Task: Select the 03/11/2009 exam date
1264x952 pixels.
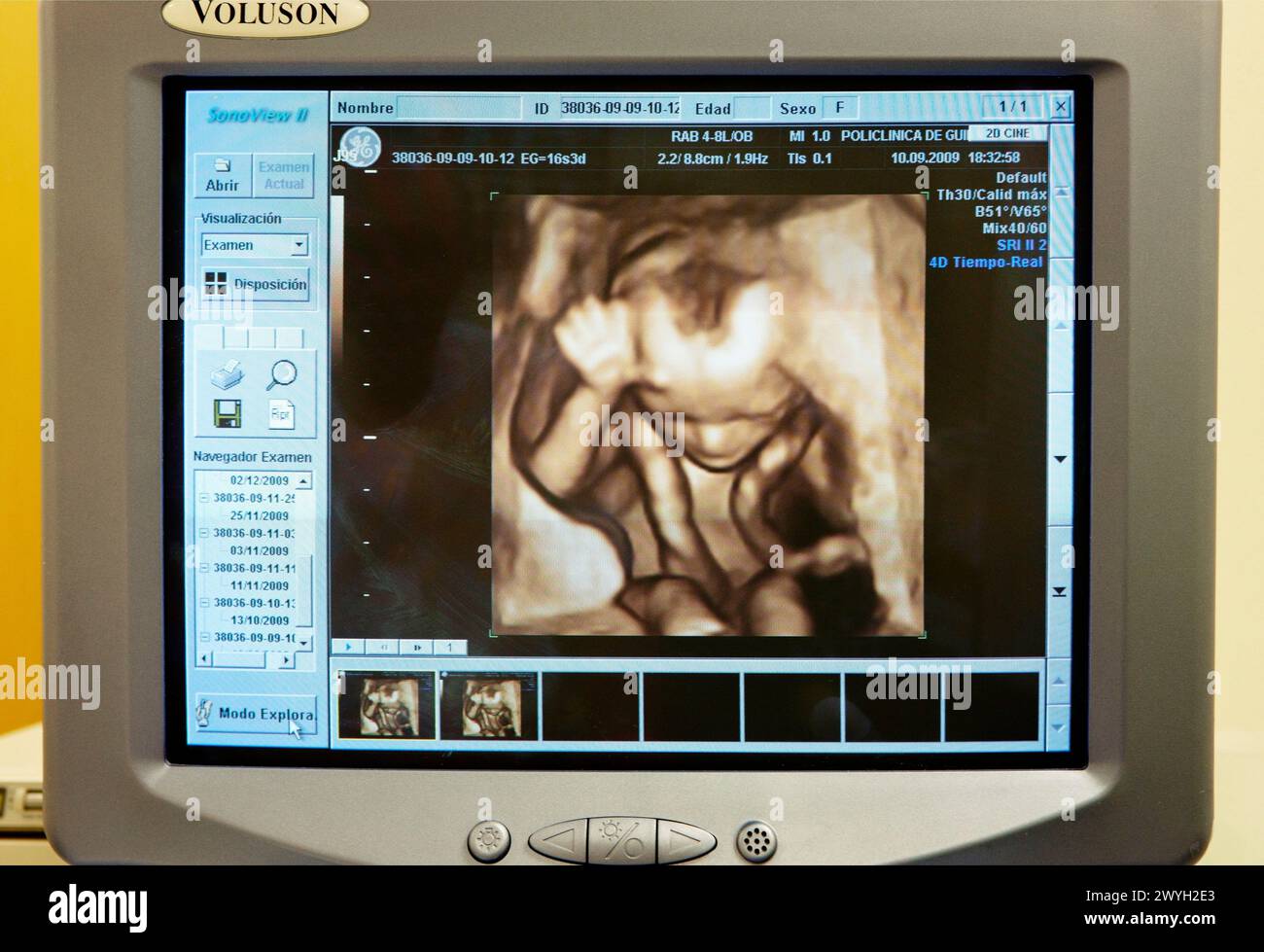Action: tap(260, 550)
